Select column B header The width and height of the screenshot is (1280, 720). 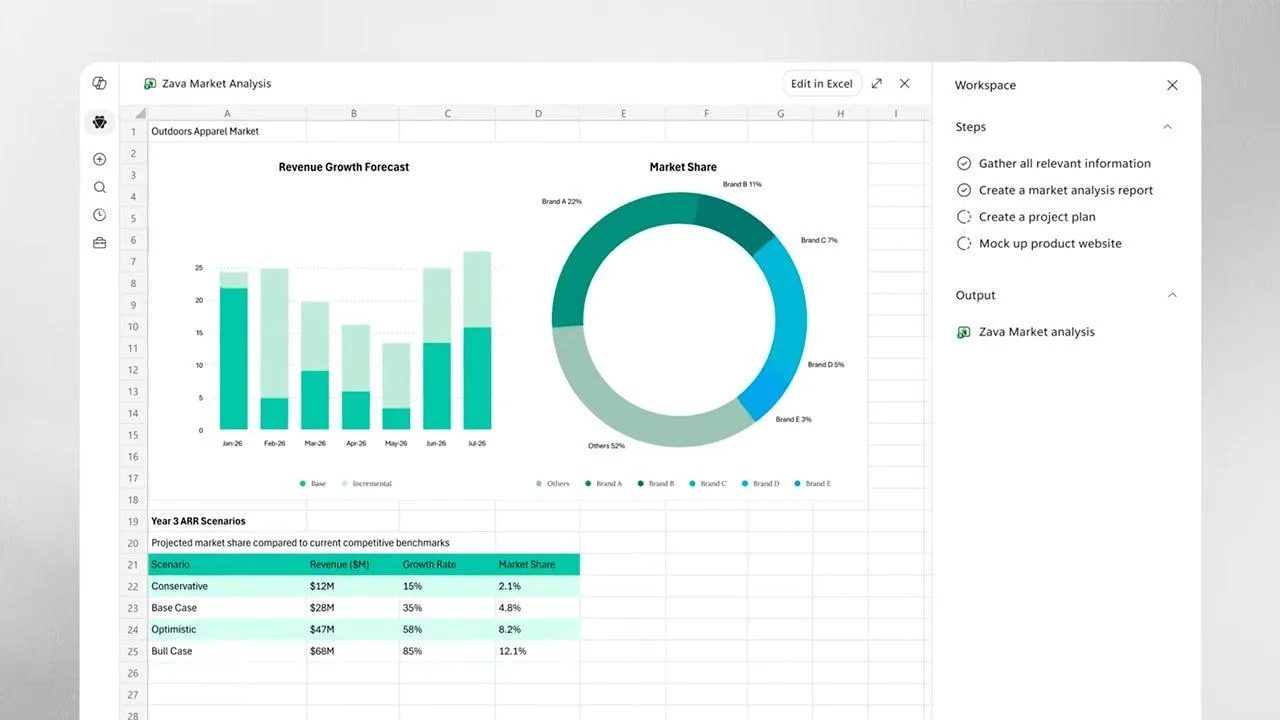[353, 113]
